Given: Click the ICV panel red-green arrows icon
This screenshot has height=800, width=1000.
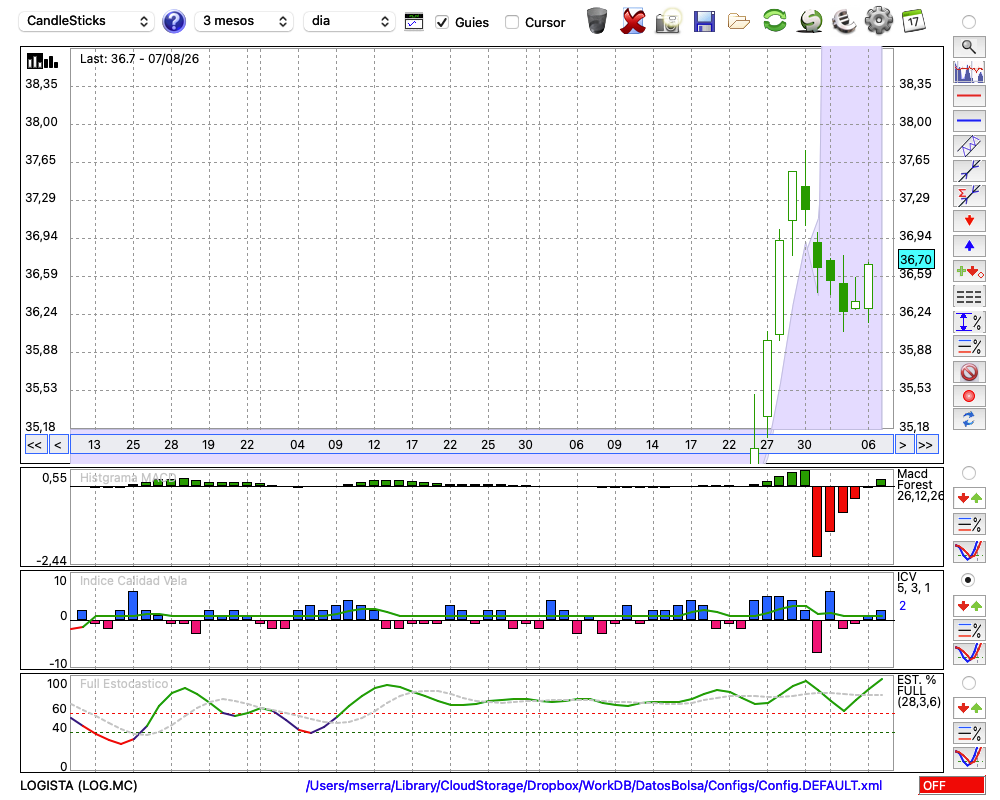Looking at the screenshot, I should [x=969, y=605].
